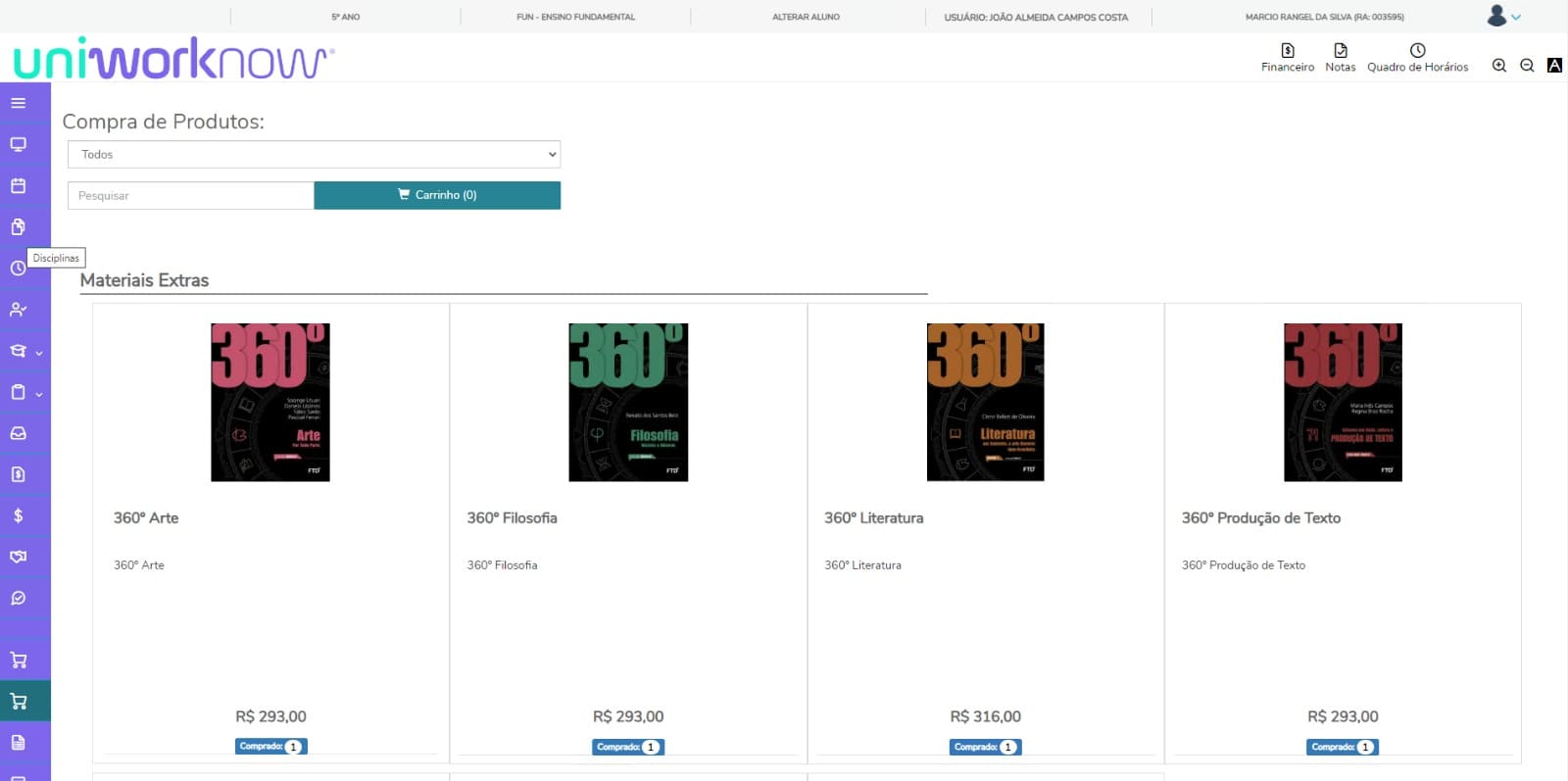The height and width of the screenshot is (781, 1568).
Task: Open the handshake icon in the sidebar
Action: pos(18,557)
